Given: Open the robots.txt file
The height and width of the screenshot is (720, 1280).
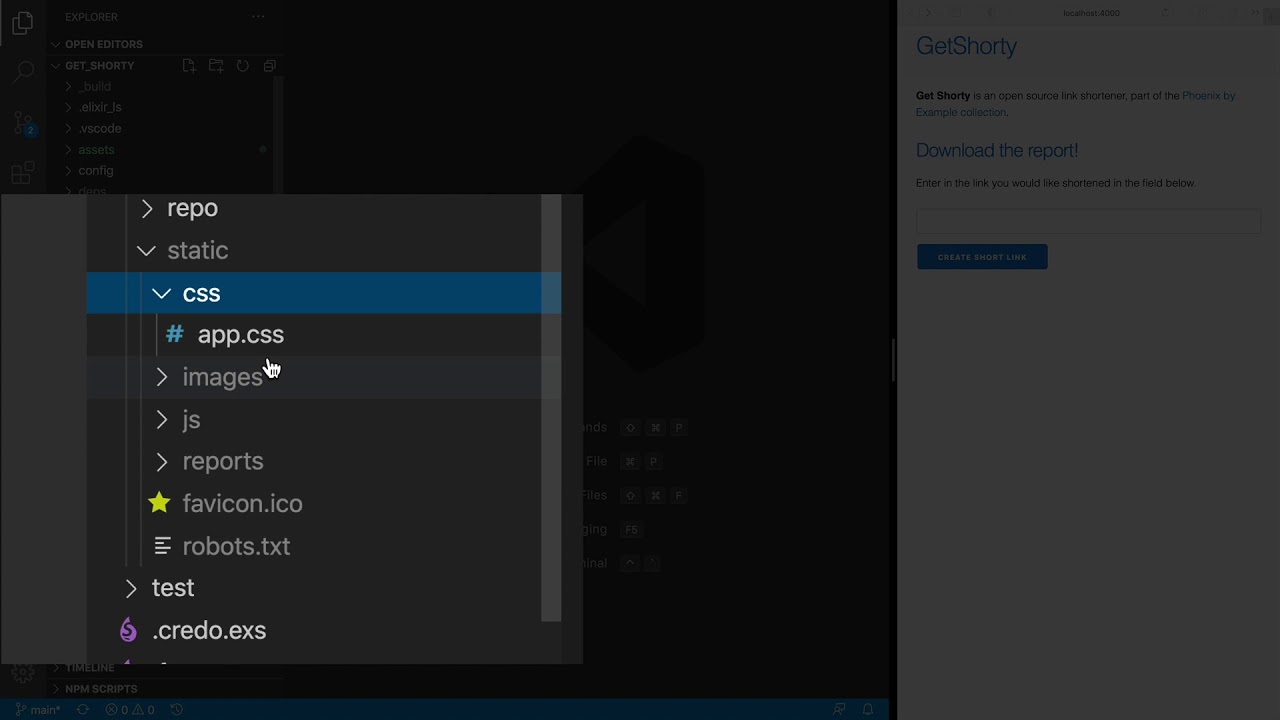Looking at the screenshot, I should [236, 546].
